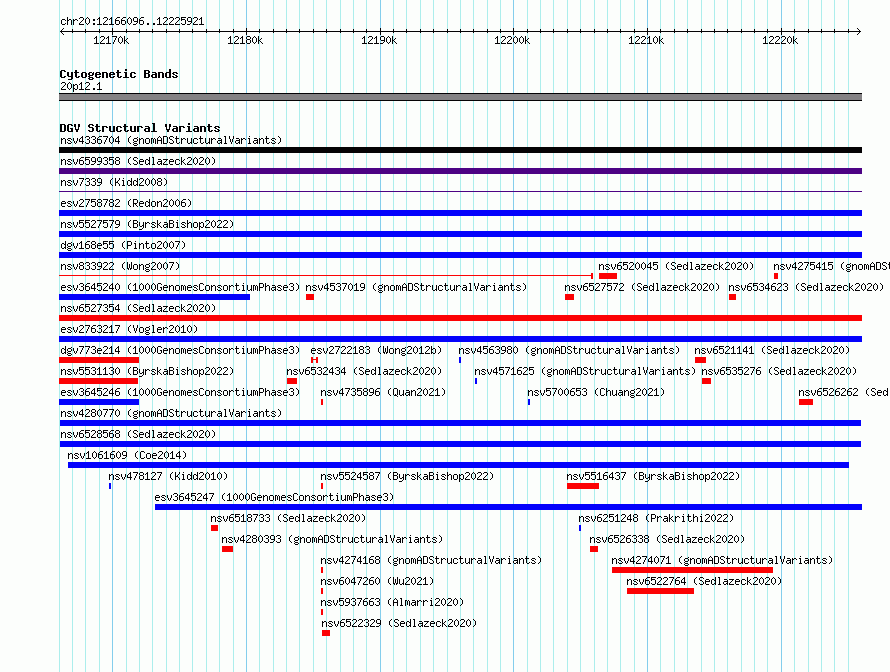Click the 20p12.1 cytogenetic band bar
This screenshot has width=890, height=672.
click(460, 97)
